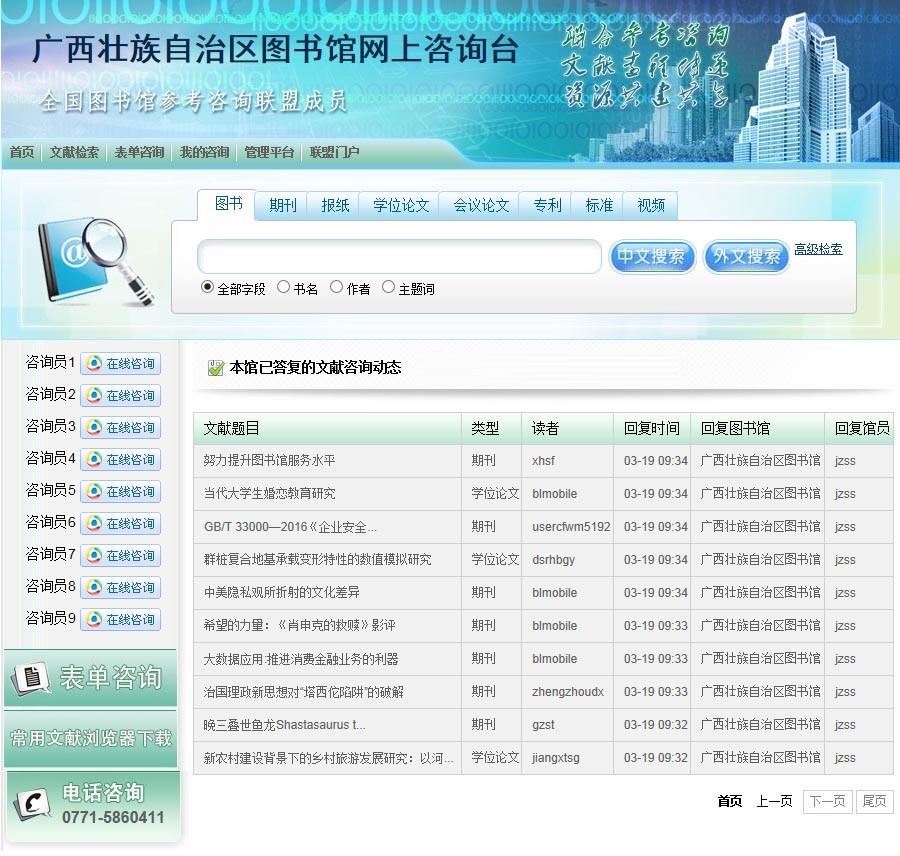Open 常用文献浏览器下载 banner
This screenshot has width=900, height=856.
click(90, 738)
